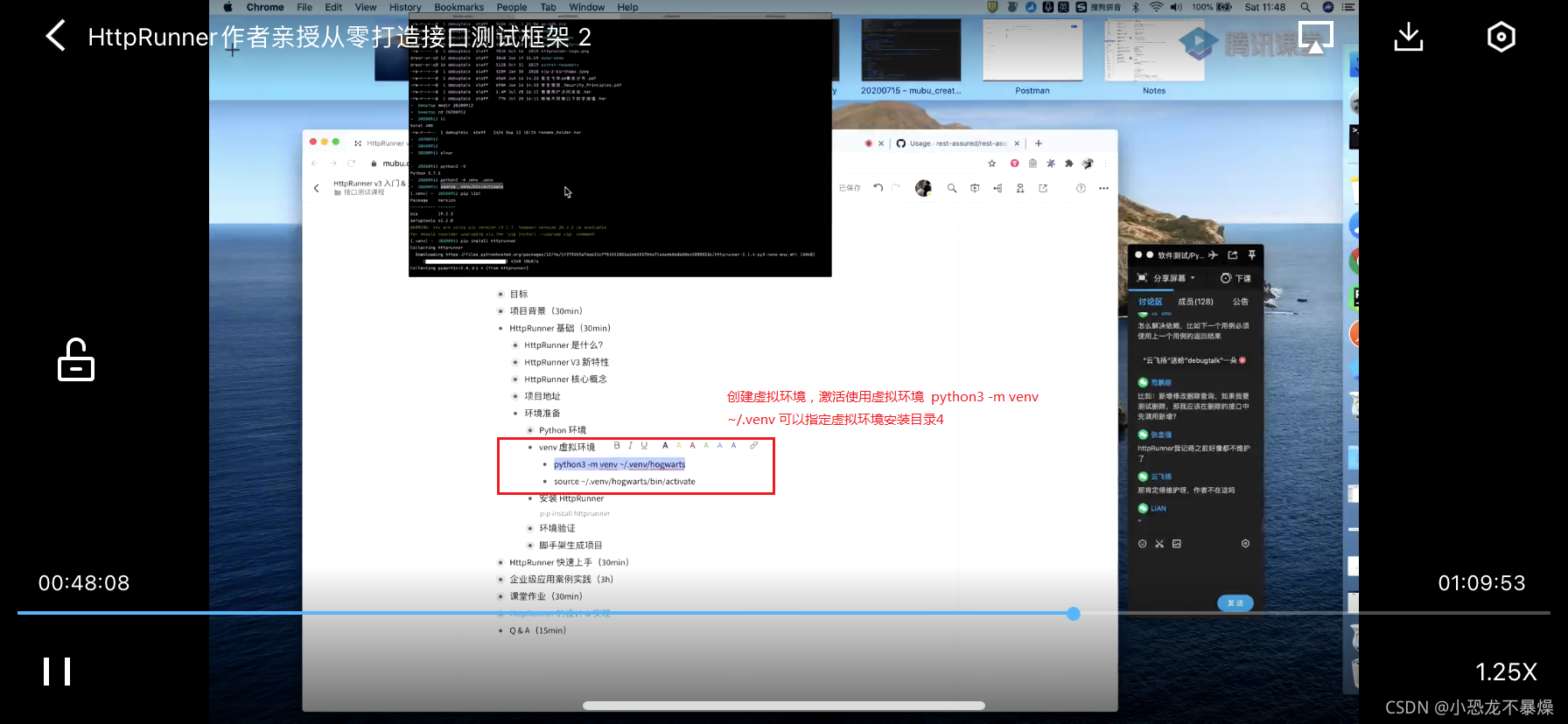The height and width of the screenshot is (724, 1568).
Task: Change the 1.25X playback speed
Action: (x=1506, y=672)
